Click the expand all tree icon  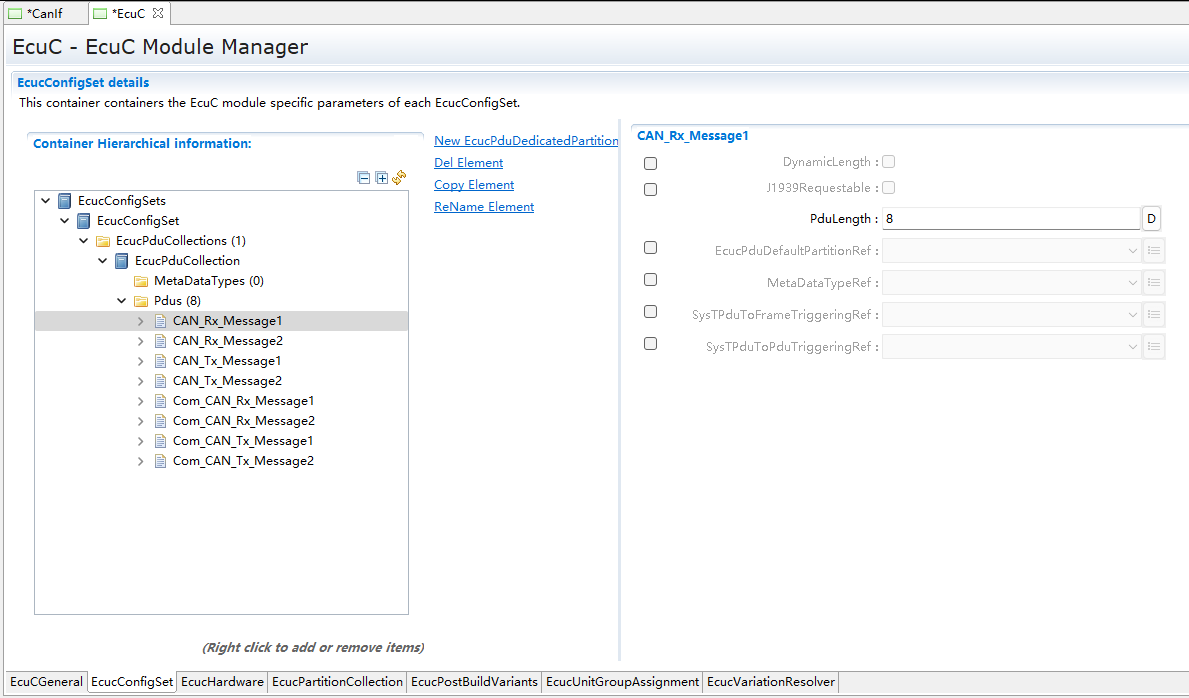point(381,178)
